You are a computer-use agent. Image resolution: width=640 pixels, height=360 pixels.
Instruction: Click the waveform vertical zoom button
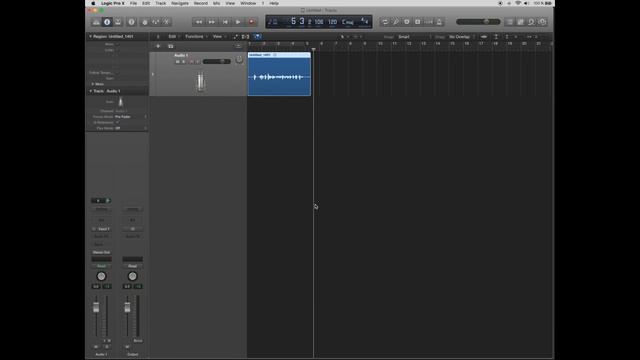[484, 37]
